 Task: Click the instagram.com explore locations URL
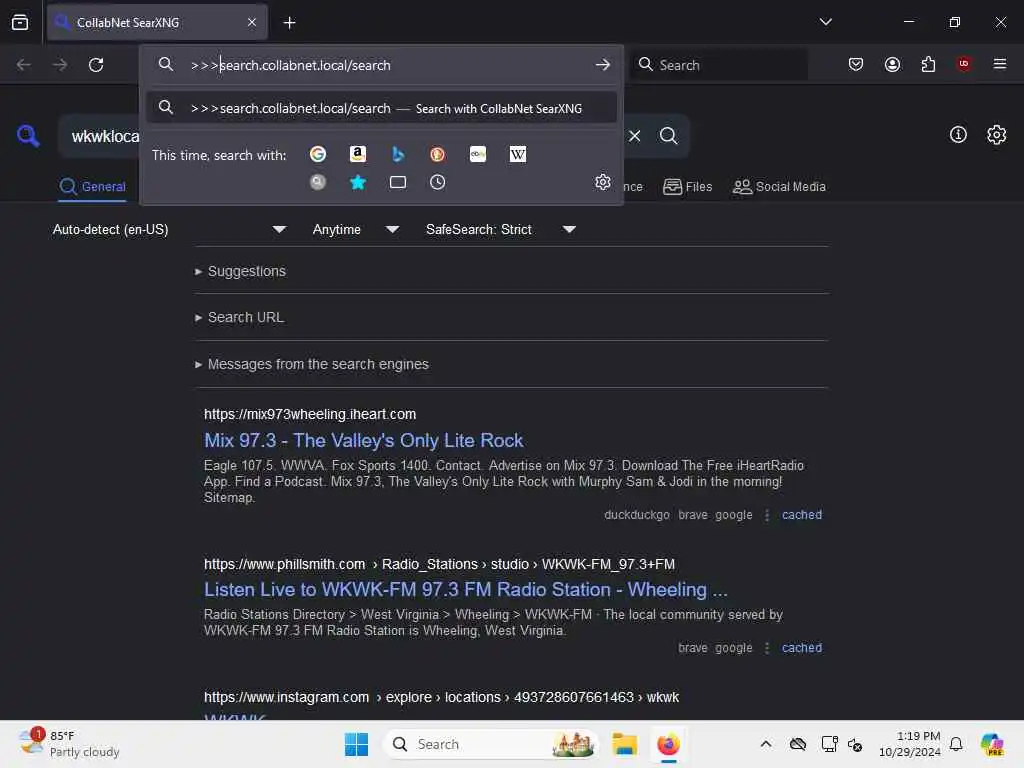441,697
